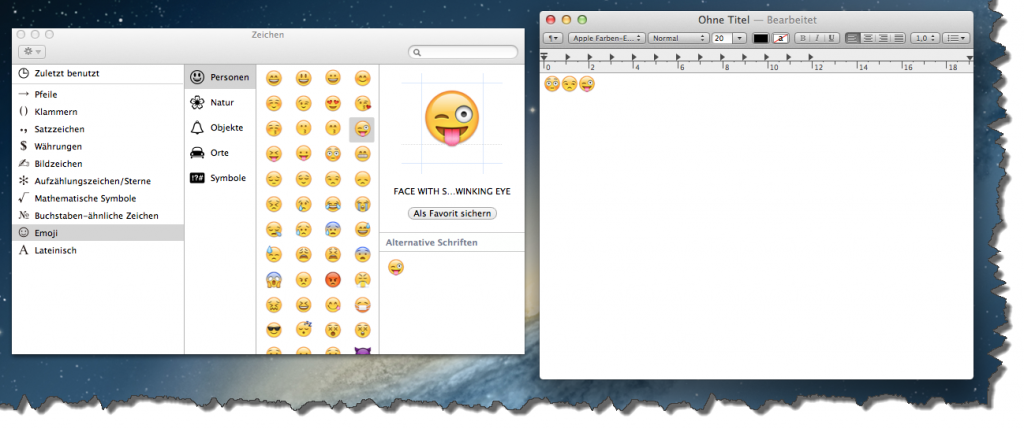Open the Apple Farben-Emoji font dropdown
This screenshot has width=1024, height=429.
point(606,37)
